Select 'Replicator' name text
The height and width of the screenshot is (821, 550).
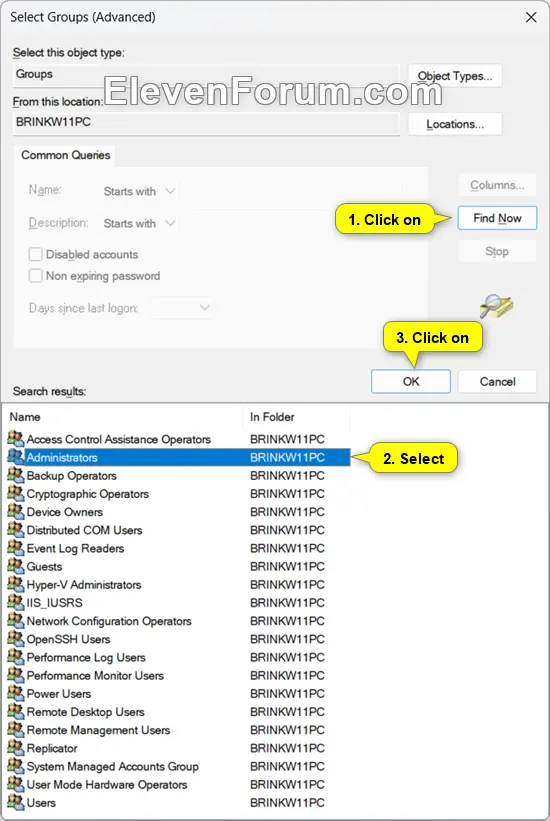52,748
